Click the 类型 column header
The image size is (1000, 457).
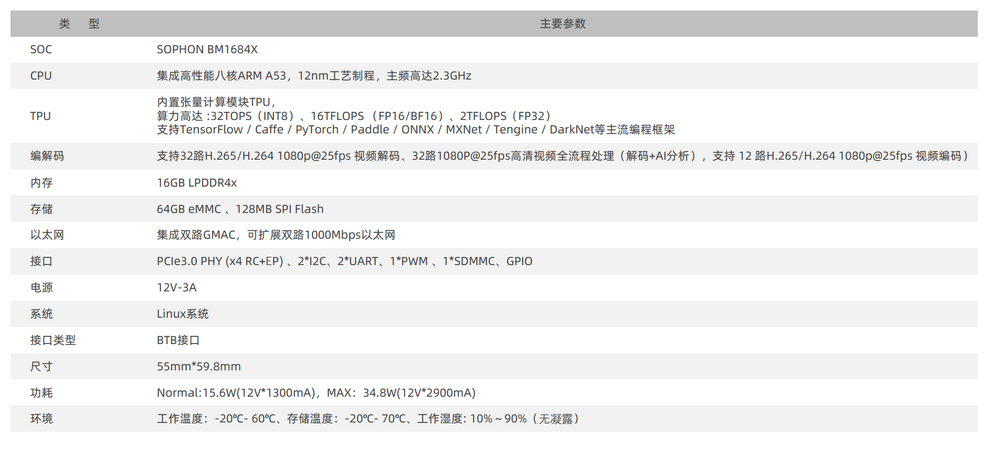pos(80,24)
